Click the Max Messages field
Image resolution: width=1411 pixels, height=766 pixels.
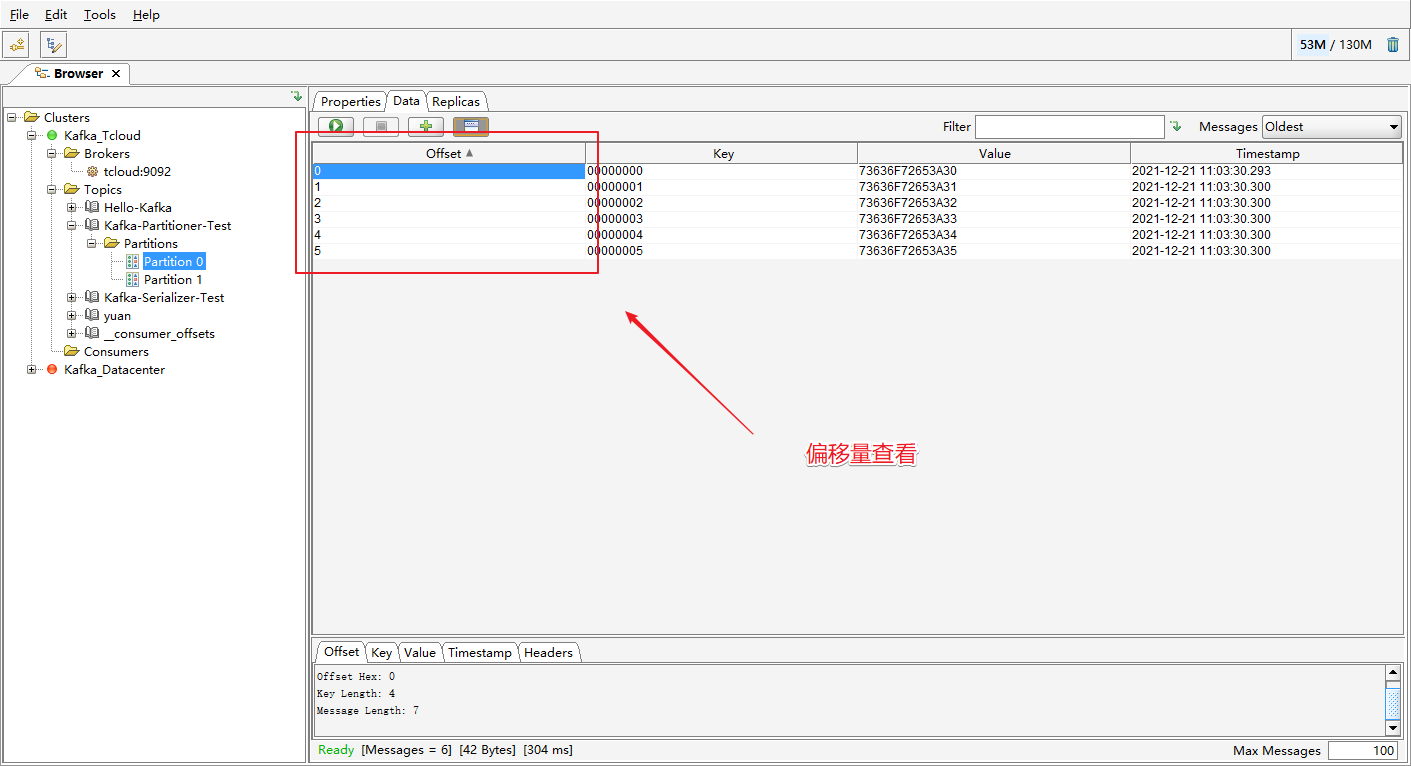pos(1362,750)
